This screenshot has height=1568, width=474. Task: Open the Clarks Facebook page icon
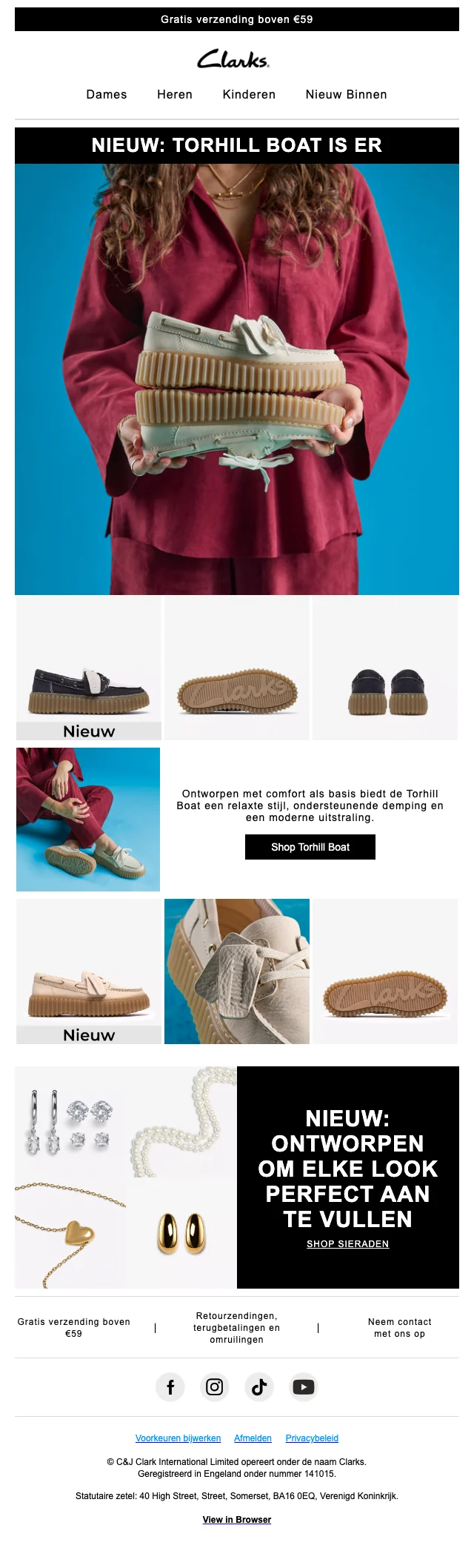(x=170, y=1387)
